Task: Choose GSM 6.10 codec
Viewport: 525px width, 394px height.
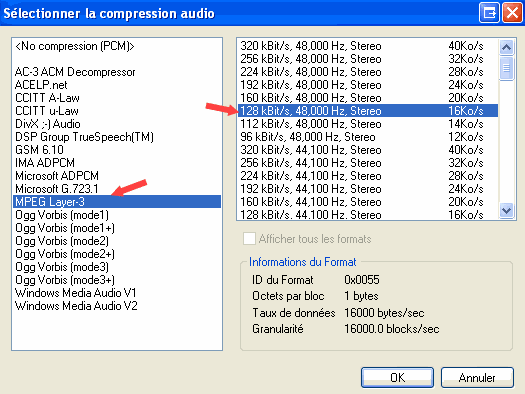Action: tap(117, 150)
